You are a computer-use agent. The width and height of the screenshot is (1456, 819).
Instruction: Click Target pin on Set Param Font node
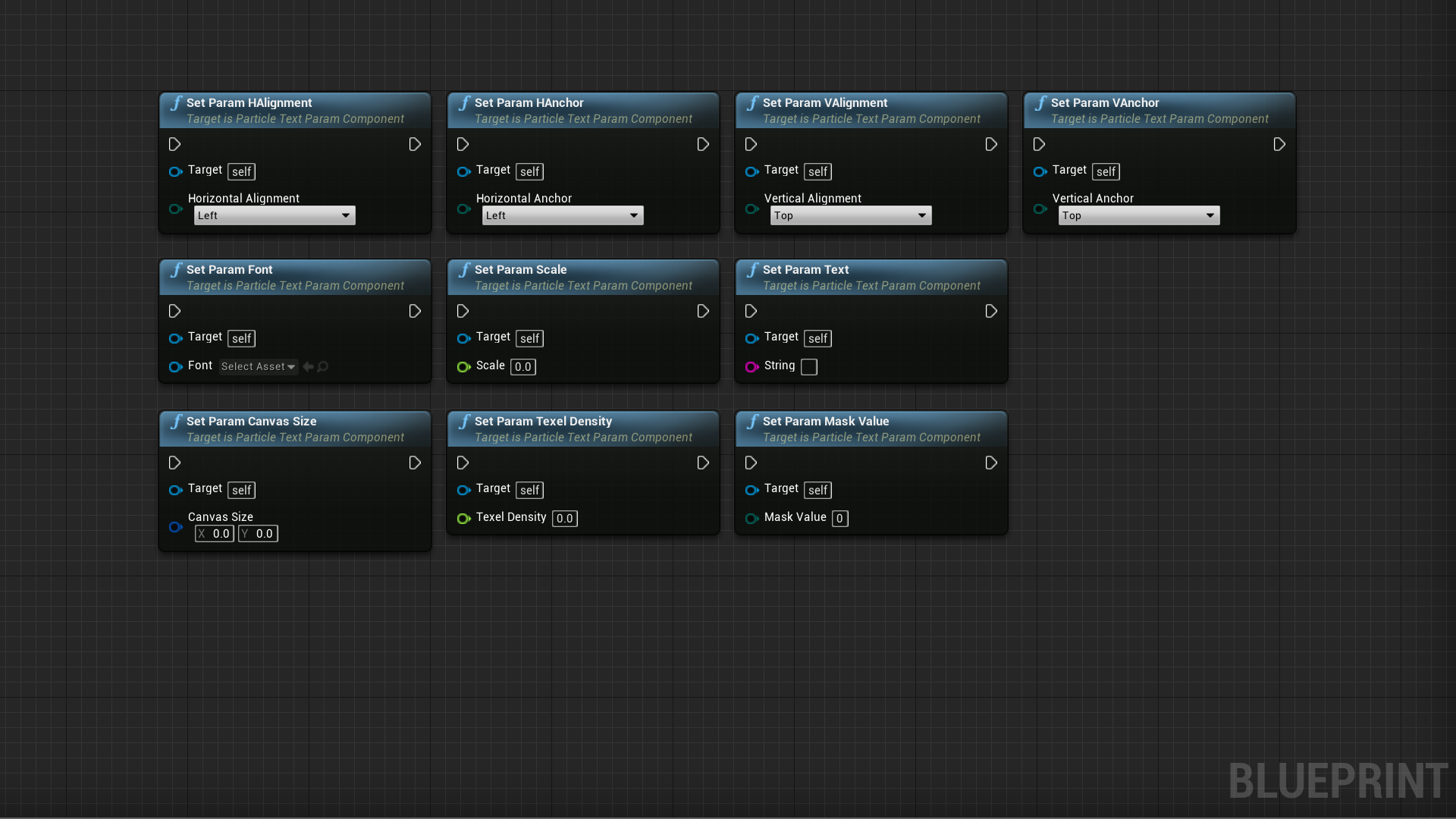[175, 338]
